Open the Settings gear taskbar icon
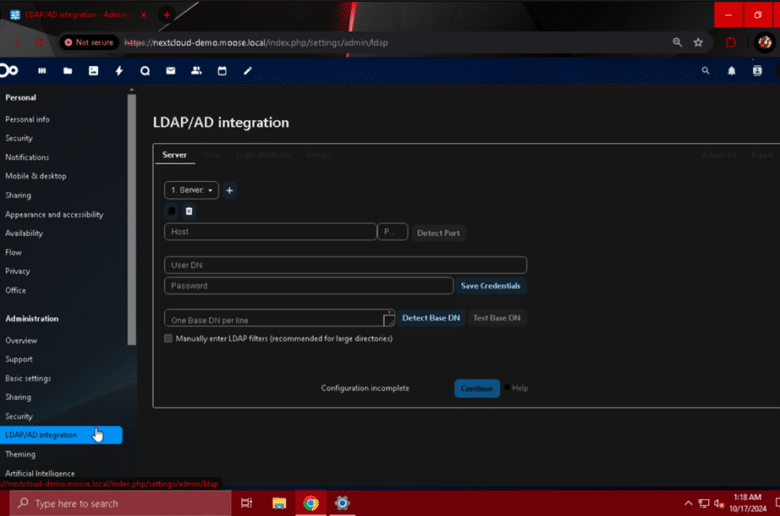 click(342, 503)
